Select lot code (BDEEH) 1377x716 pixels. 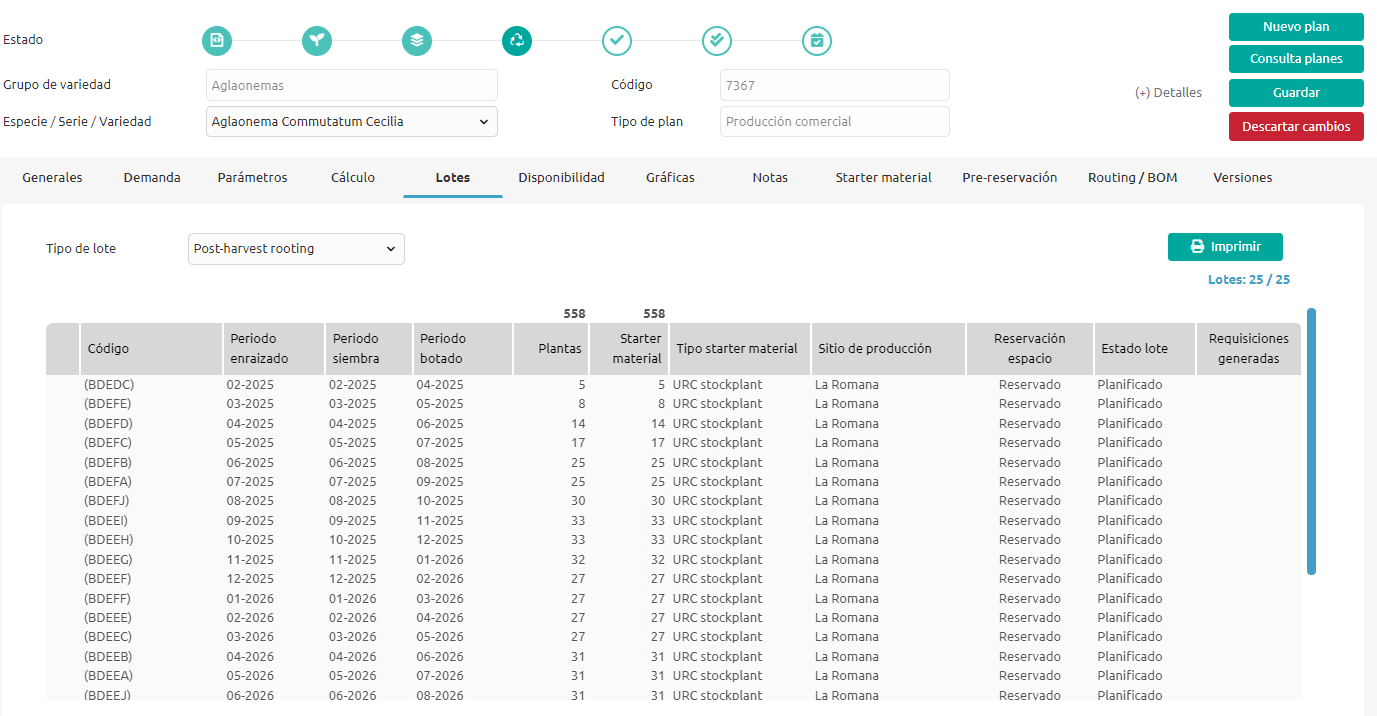[108, 540]
